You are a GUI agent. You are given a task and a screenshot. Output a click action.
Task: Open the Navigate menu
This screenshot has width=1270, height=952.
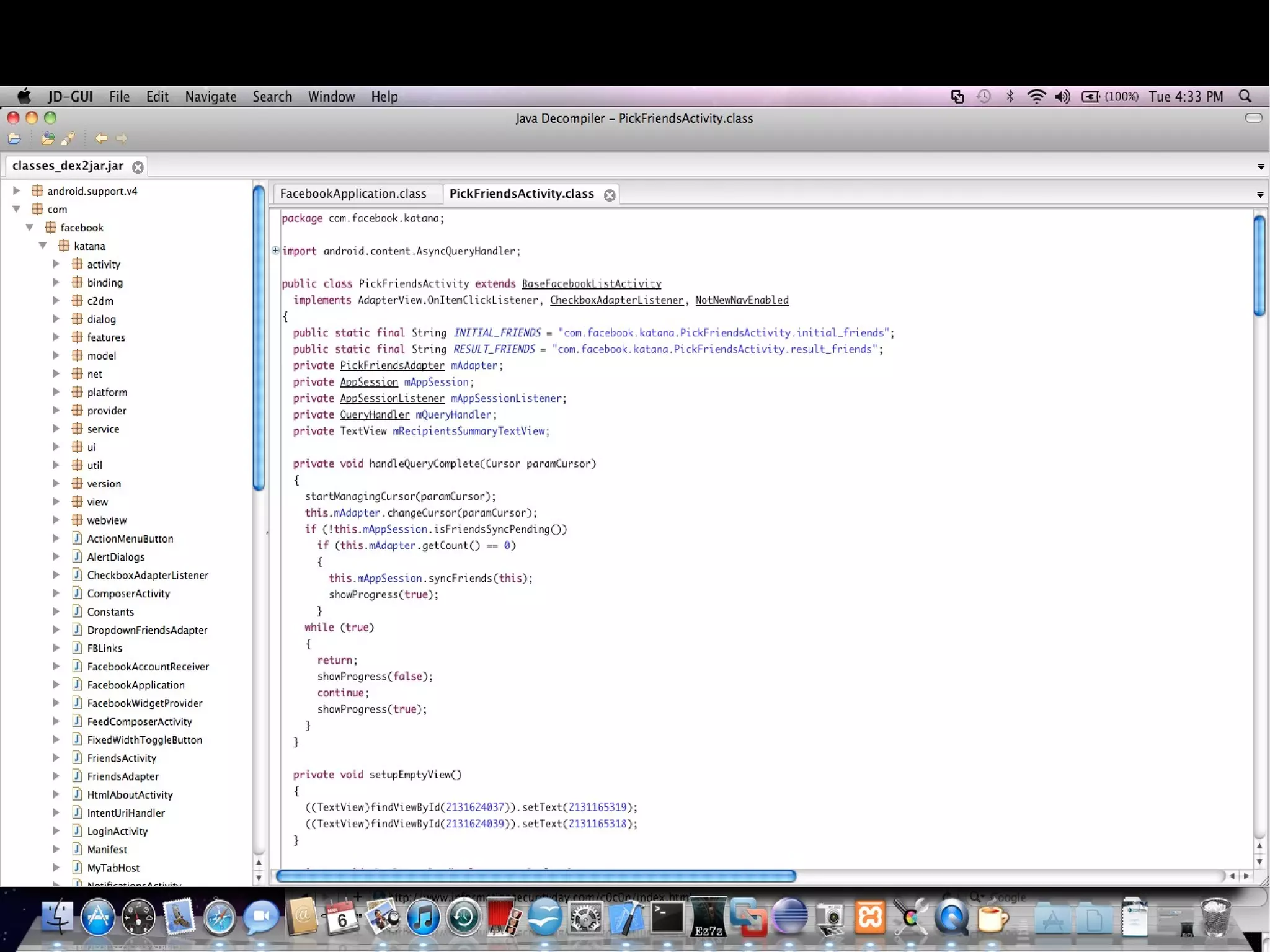coord(210,97)
